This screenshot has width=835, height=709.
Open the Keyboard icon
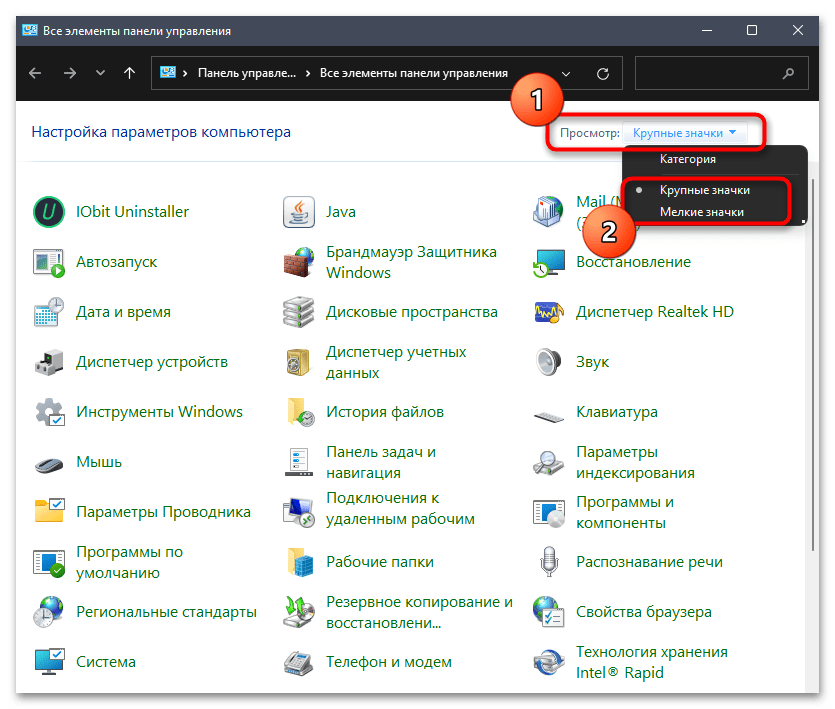click(549, 412)
